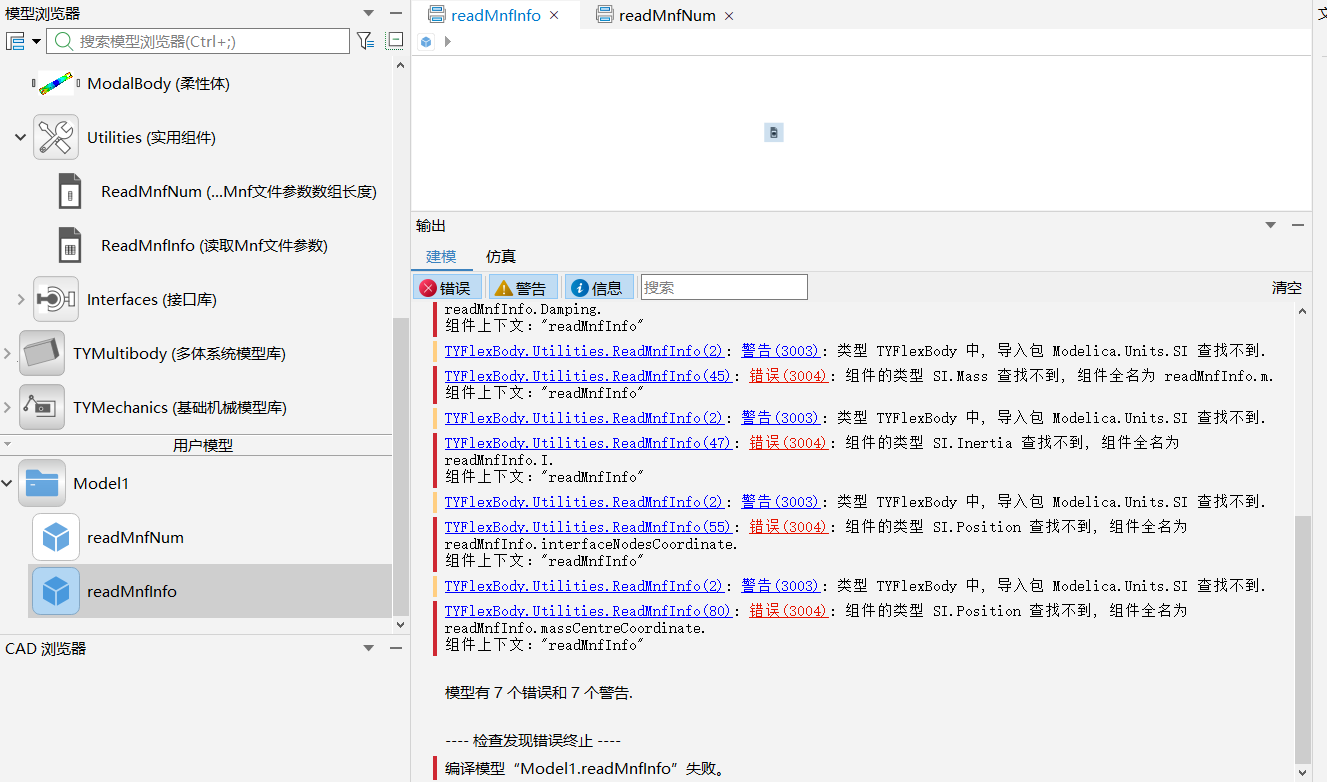This screenshot has width=1327, height=782.
Task: Collapse the Model1 package node
Action: click(7, 484)
